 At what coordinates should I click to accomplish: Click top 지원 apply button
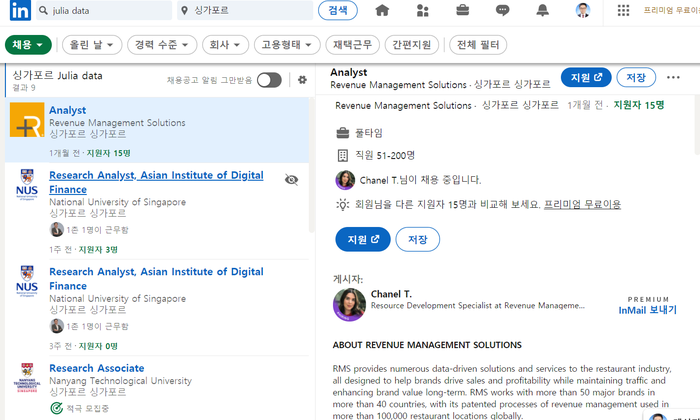point(586,77)
